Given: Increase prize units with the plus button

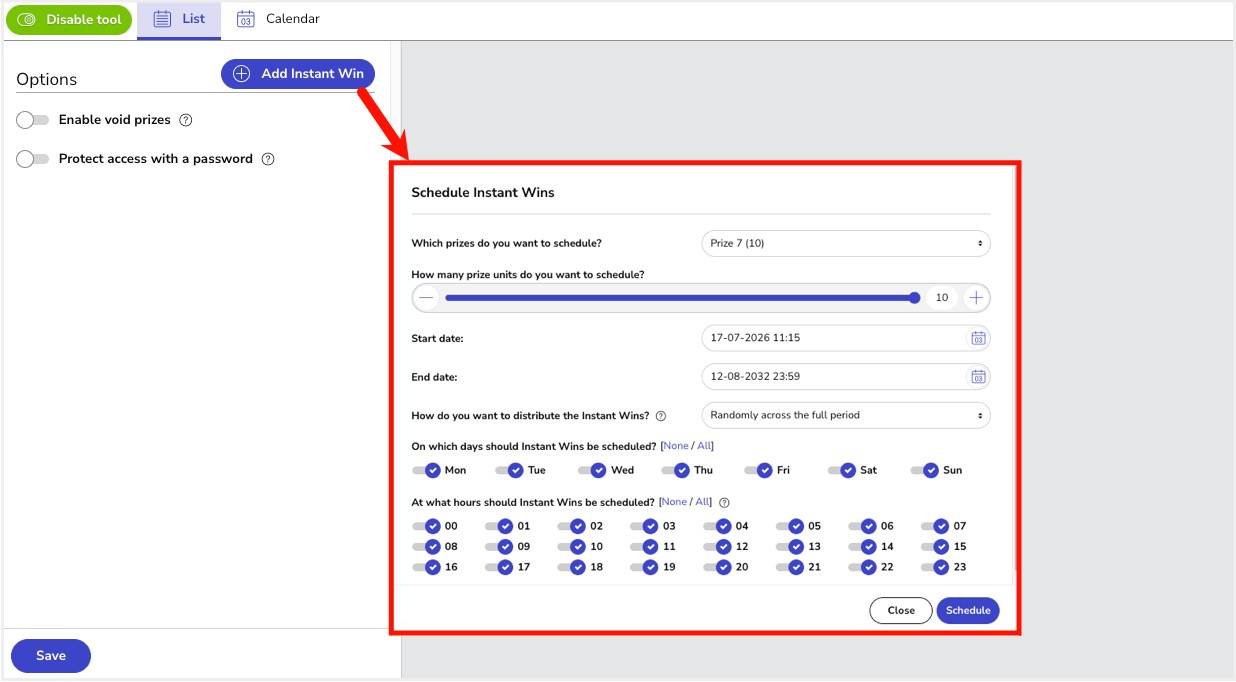Looking at the screenshot, I should tap(976, 298).
